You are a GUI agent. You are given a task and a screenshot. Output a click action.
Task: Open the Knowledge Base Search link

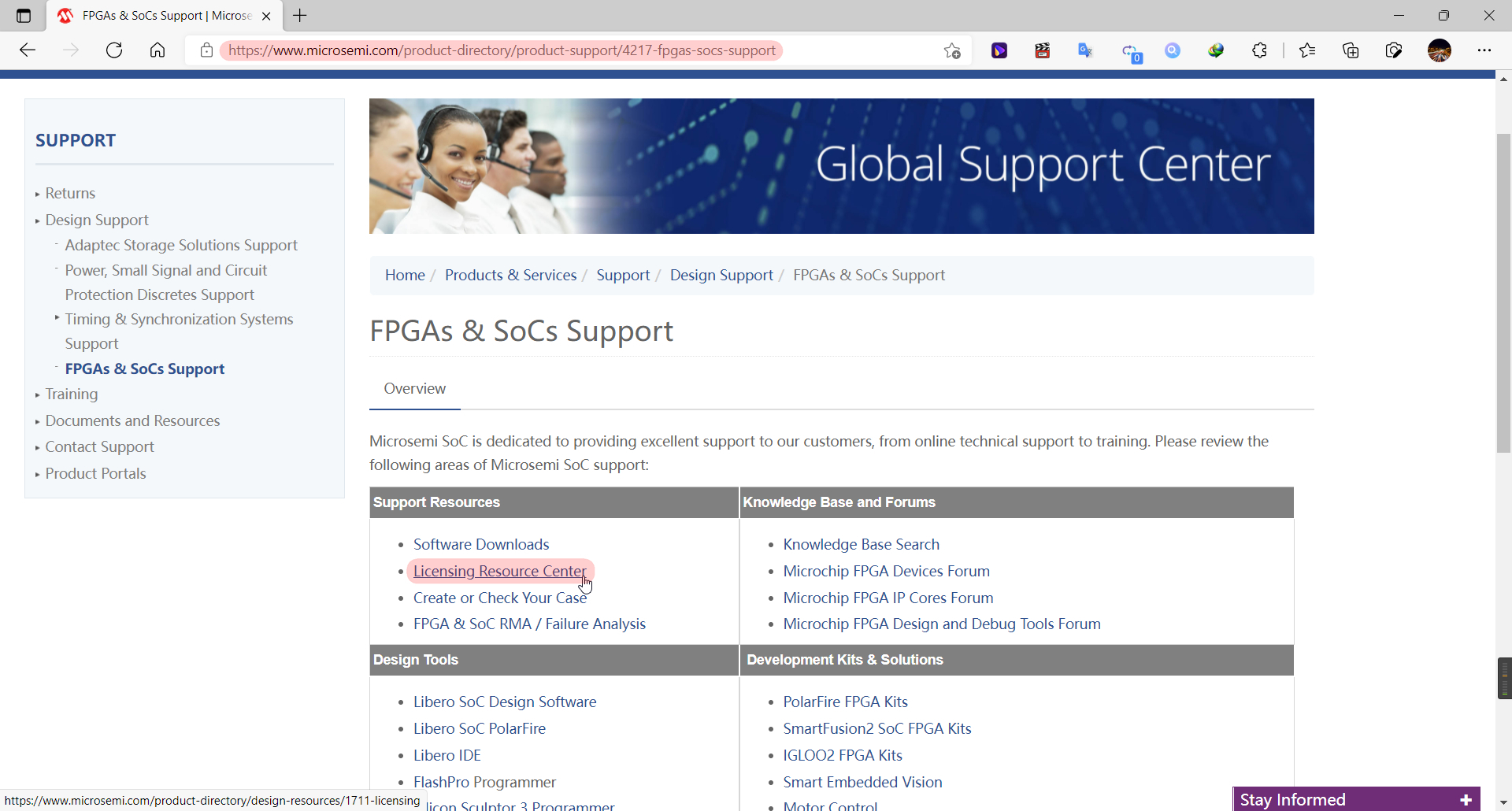pyautogui.click(x=861, y=544)
